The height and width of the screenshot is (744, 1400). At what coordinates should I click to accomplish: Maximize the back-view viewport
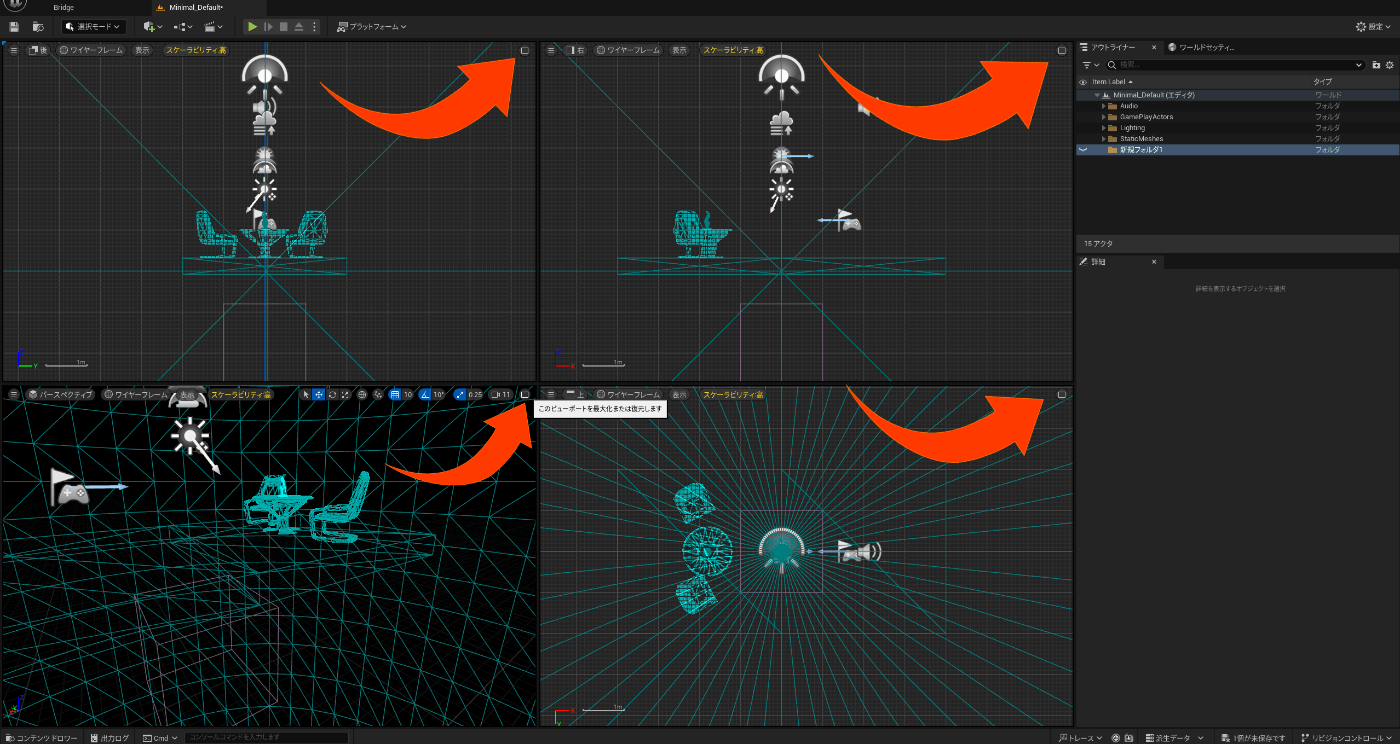pyautogui.click(x=525, y=50)
